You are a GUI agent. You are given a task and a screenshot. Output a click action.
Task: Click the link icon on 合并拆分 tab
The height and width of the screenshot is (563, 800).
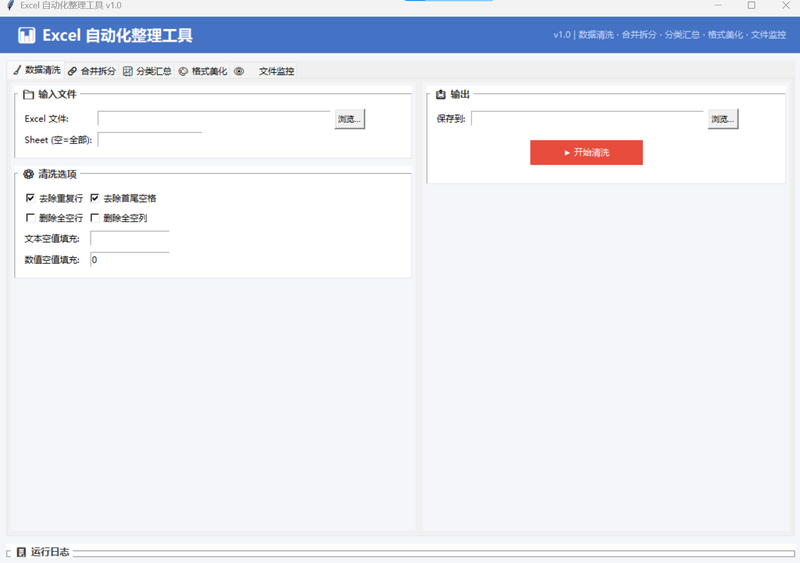pyautogui.click(x=72, y=71)
